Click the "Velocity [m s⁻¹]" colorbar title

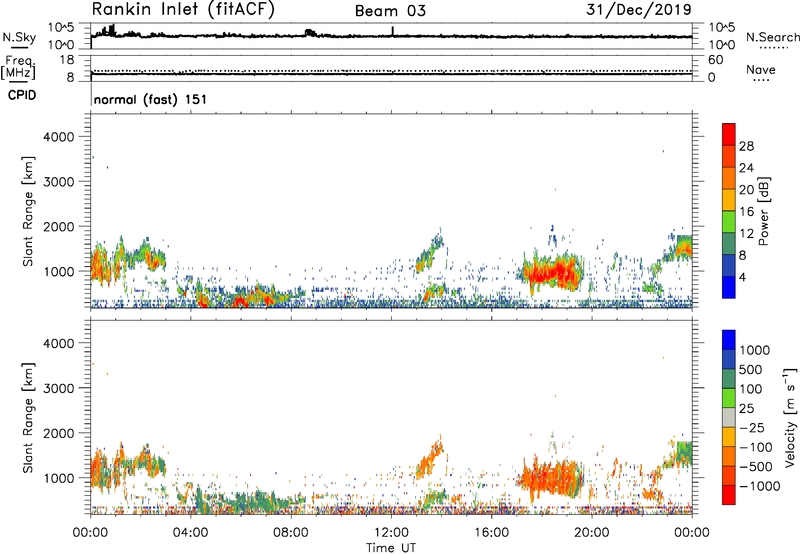tap(790, 417)
